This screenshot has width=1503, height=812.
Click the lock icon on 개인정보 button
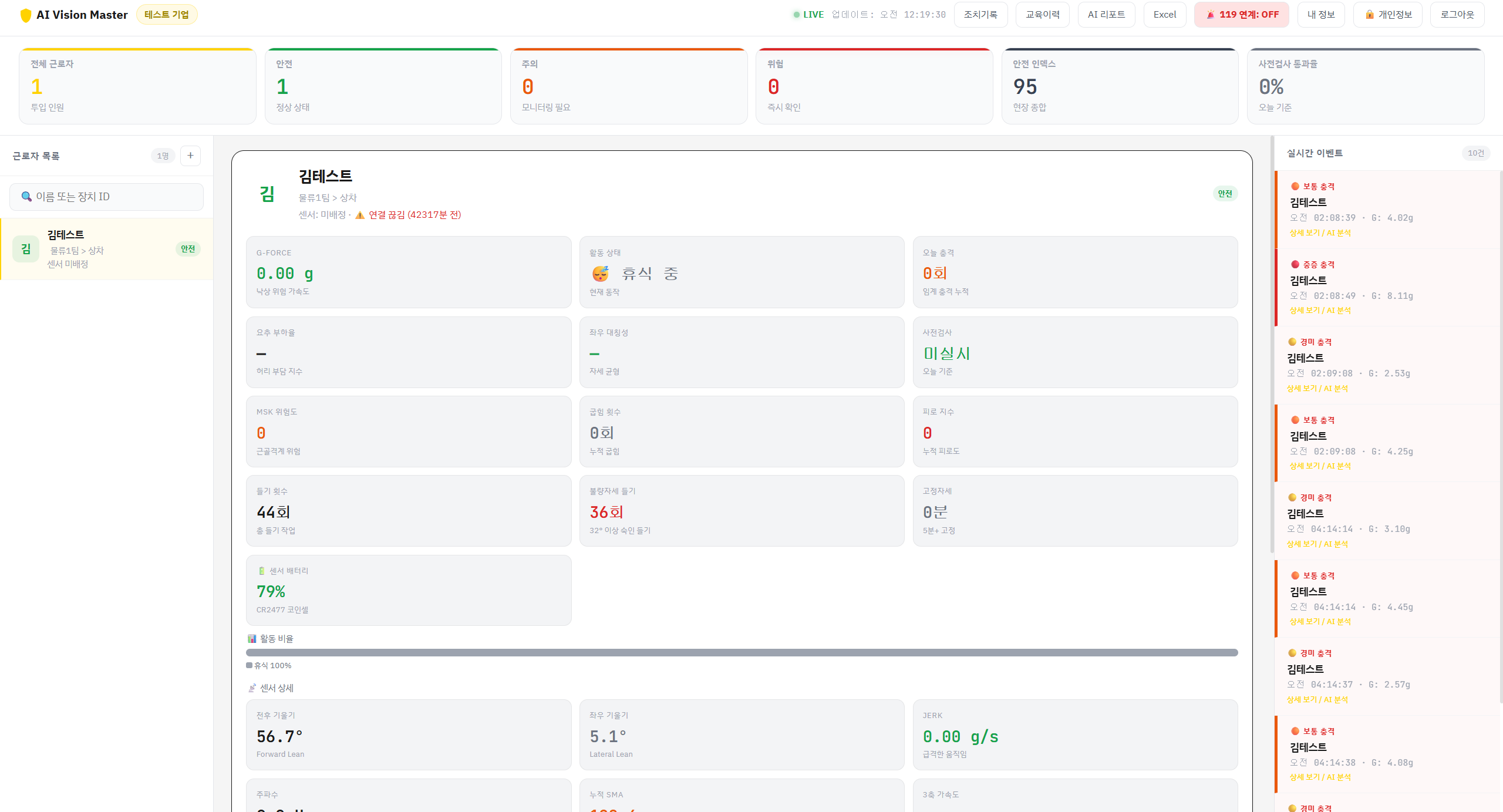click(1369, 15)
